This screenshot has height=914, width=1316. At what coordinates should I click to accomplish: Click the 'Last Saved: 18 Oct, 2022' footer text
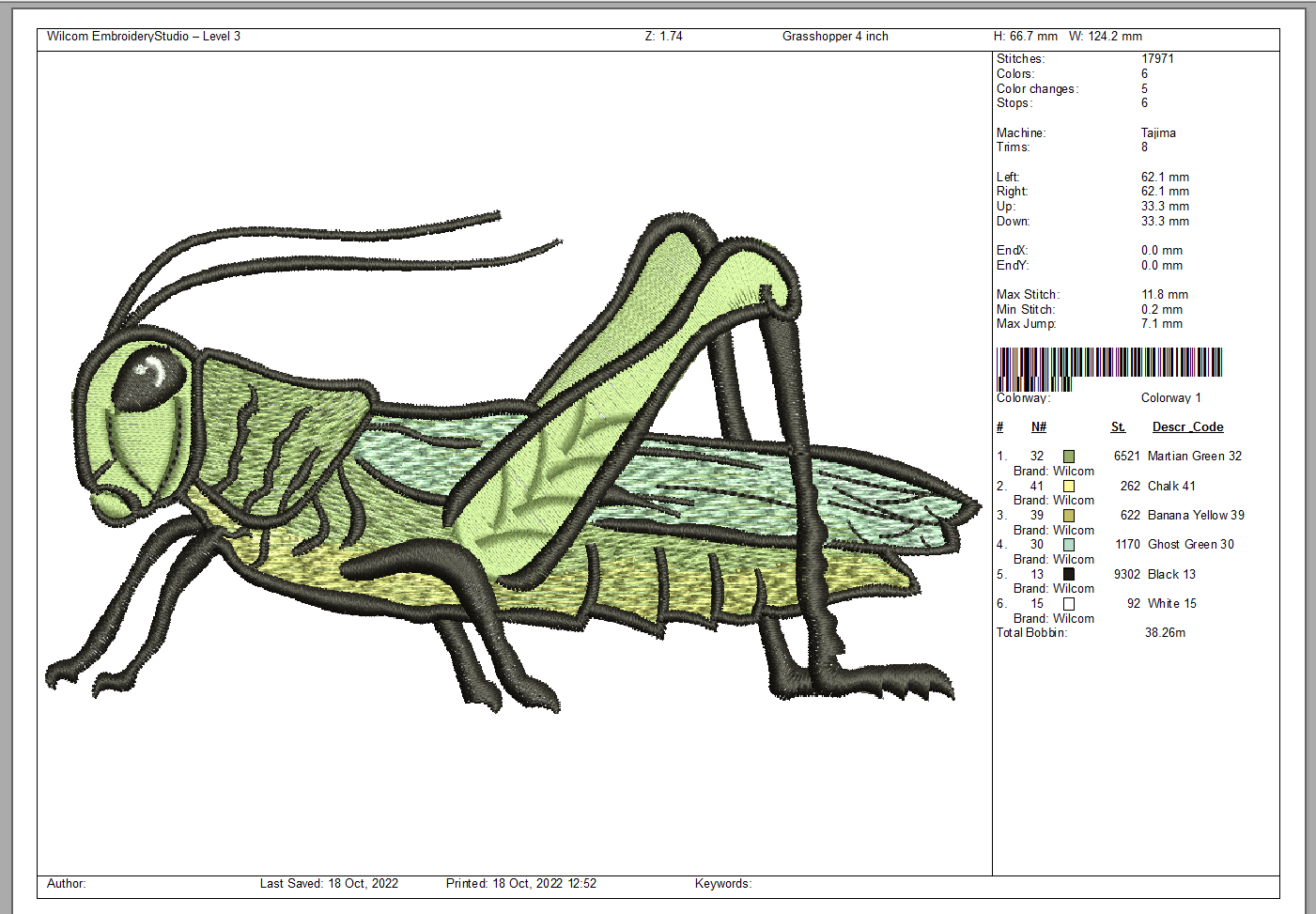(329, 884)
